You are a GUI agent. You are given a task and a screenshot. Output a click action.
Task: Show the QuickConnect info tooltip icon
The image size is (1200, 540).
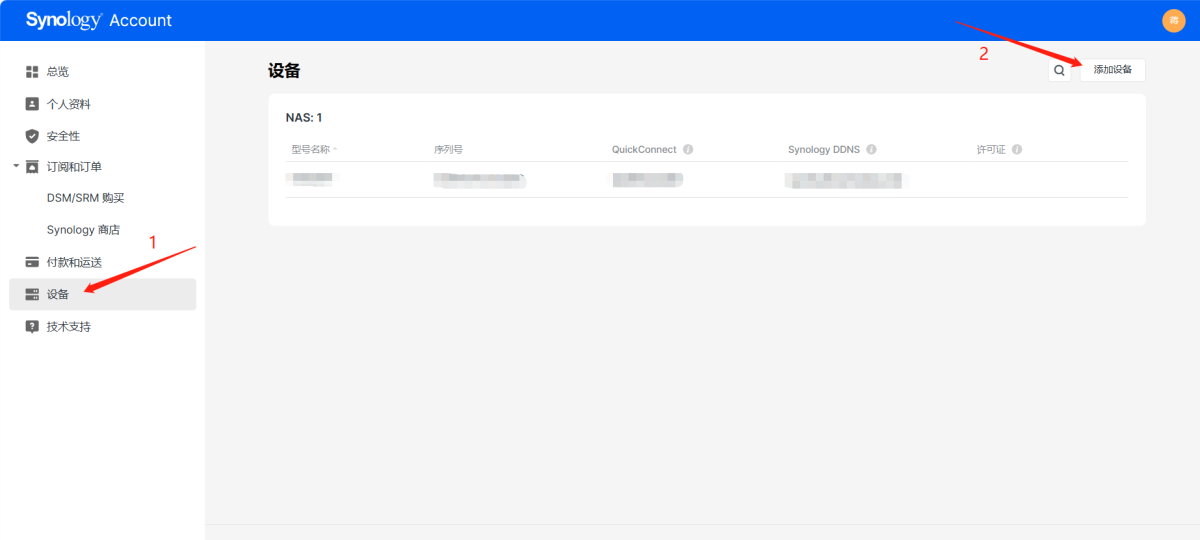pyautogui.click(x=688, y=149)
